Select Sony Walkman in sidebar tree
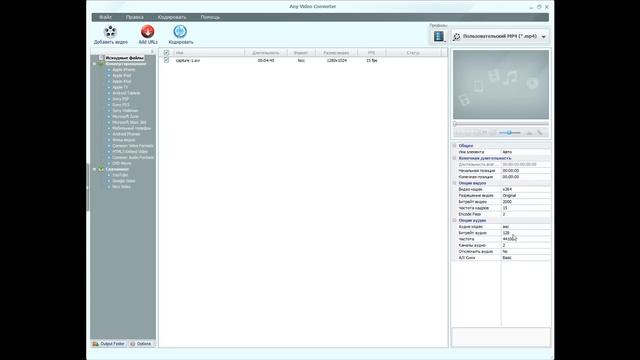The image size is (640, 360). pyautogui.click(x=125, y=111)
